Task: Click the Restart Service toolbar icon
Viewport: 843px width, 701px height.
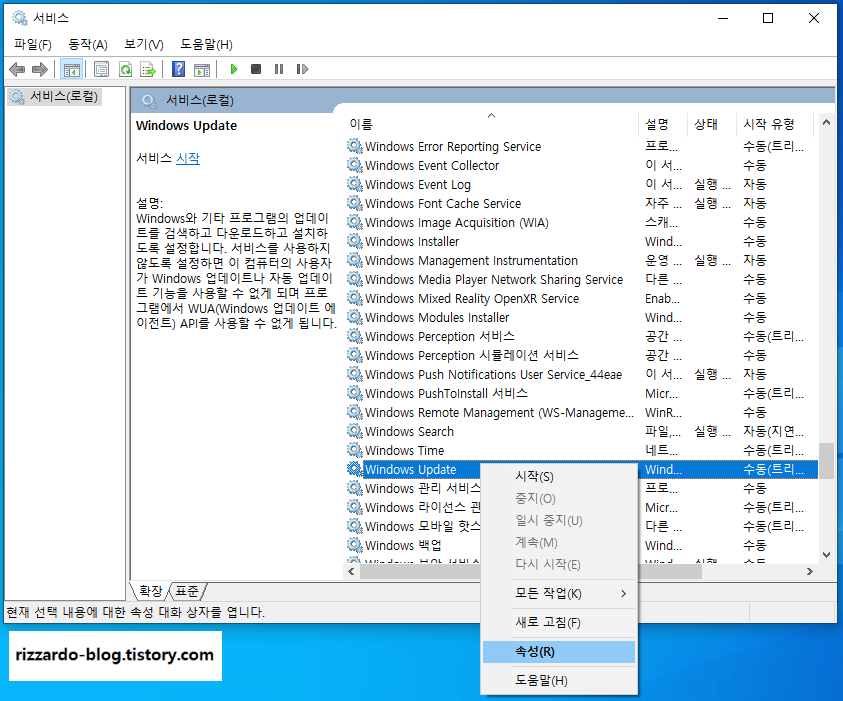Action: 302,69
